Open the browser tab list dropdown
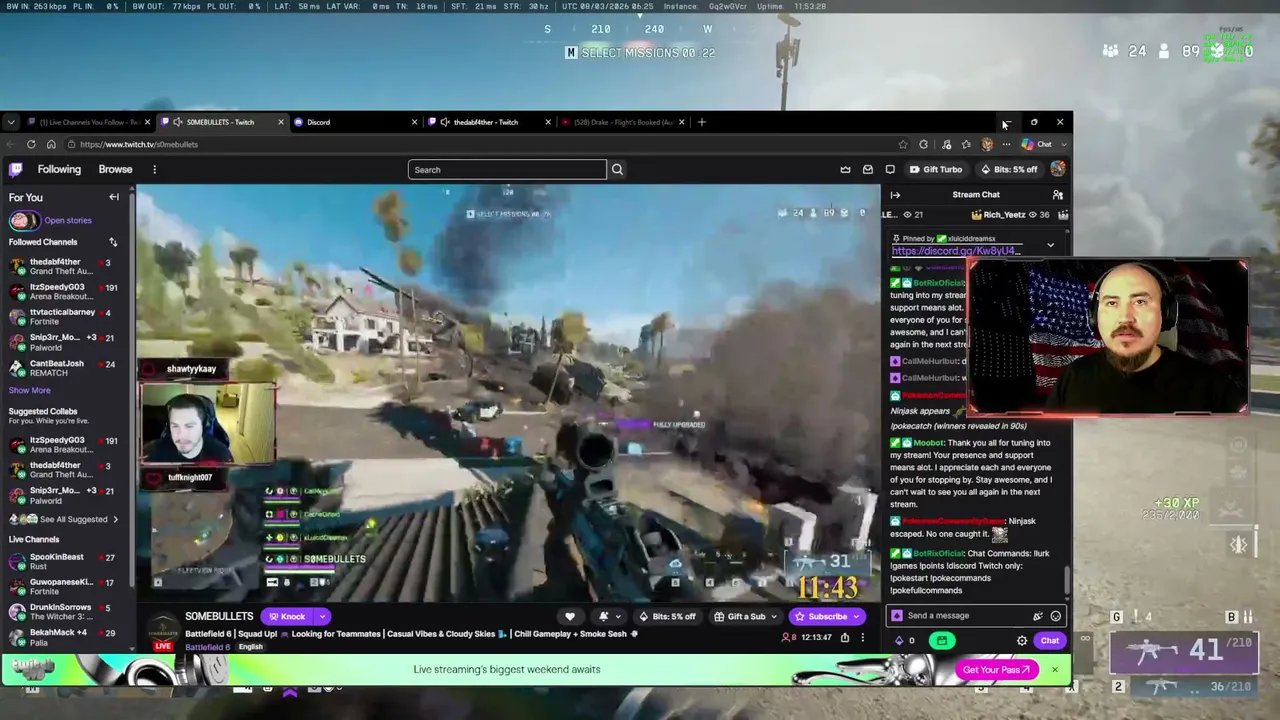 [11, 122]
